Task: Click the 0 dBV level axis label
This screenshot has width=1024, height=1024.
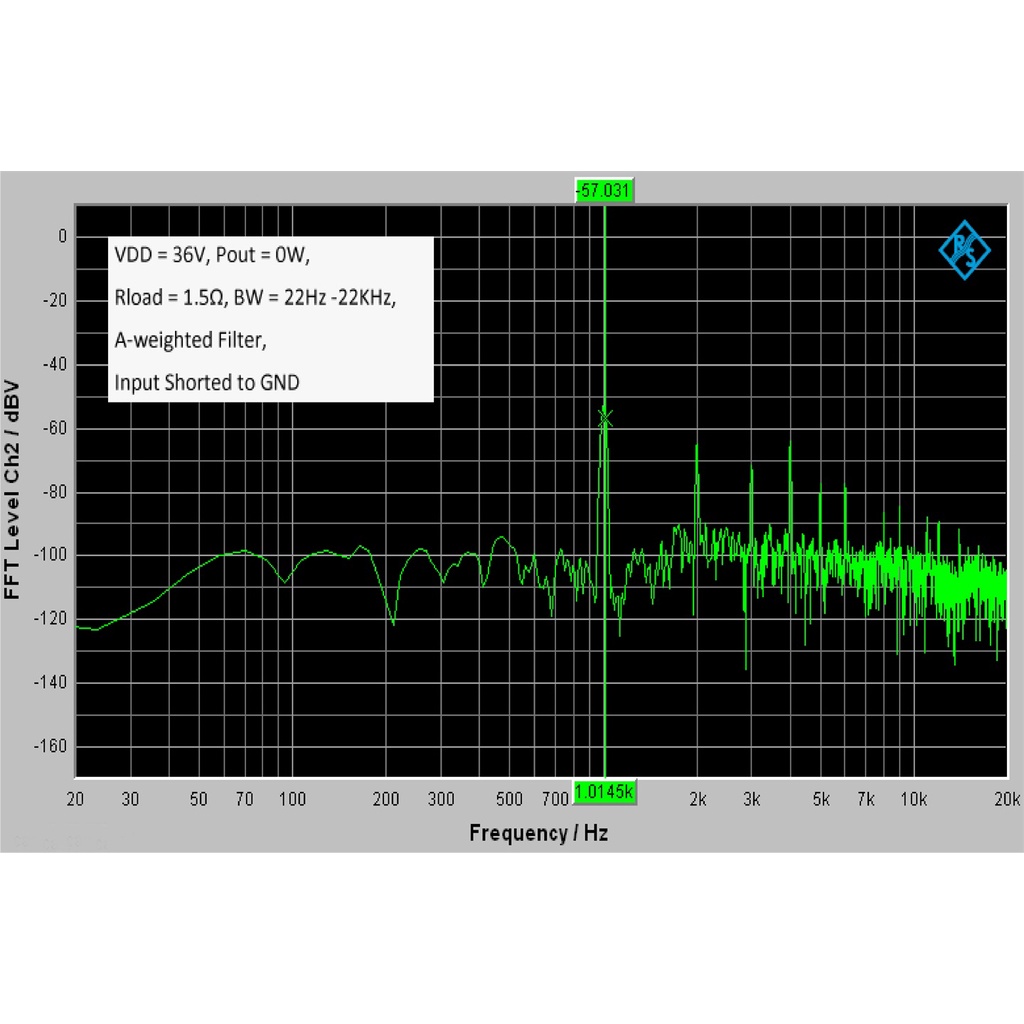Action: point(62,236)
